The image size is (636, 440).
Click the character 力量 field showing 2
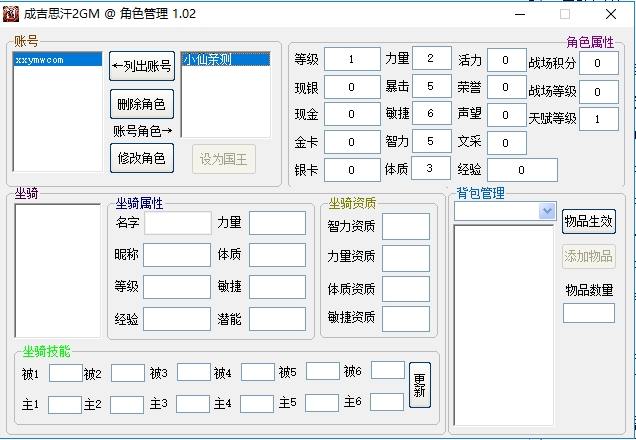[432, 58]
